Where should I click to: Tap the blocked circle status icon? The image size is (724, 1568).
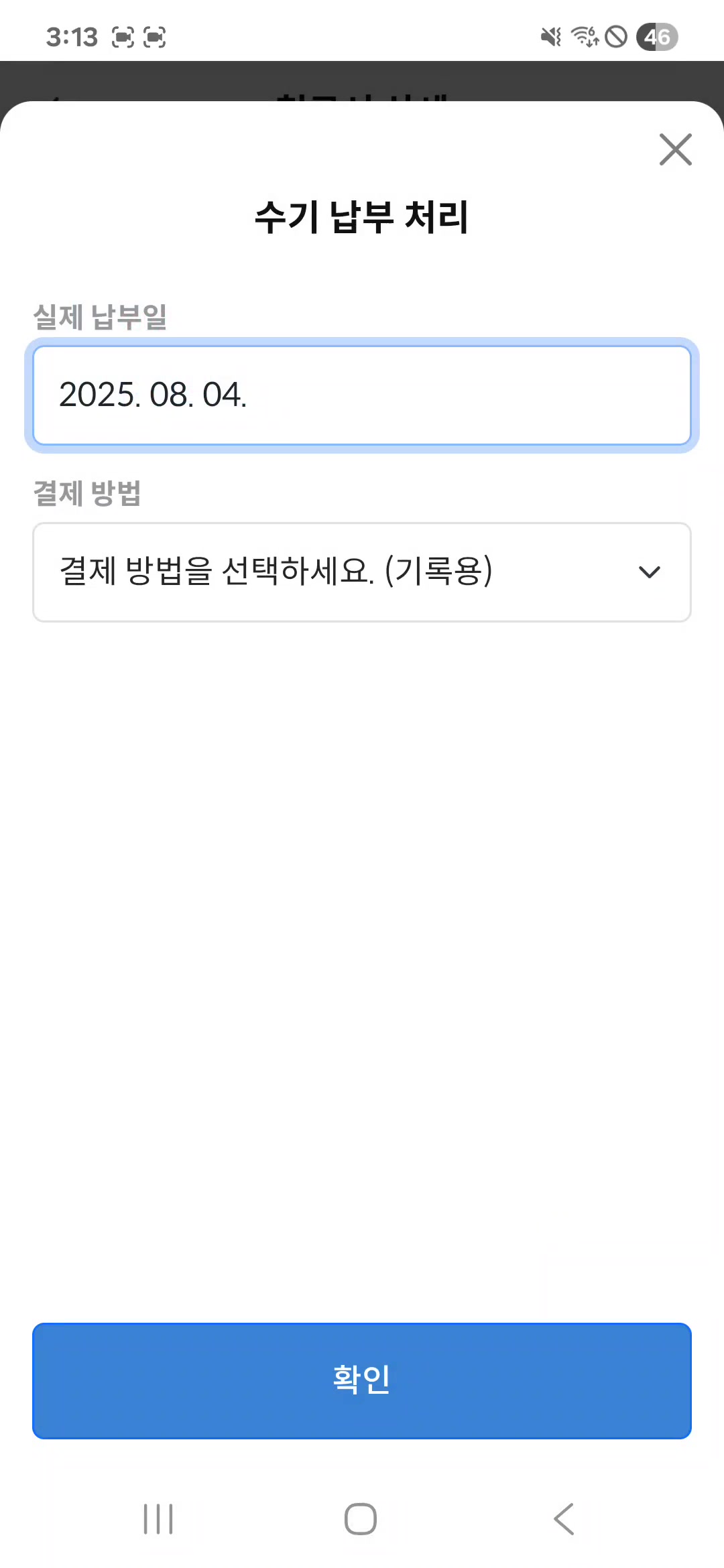click(x=616, y=37)
